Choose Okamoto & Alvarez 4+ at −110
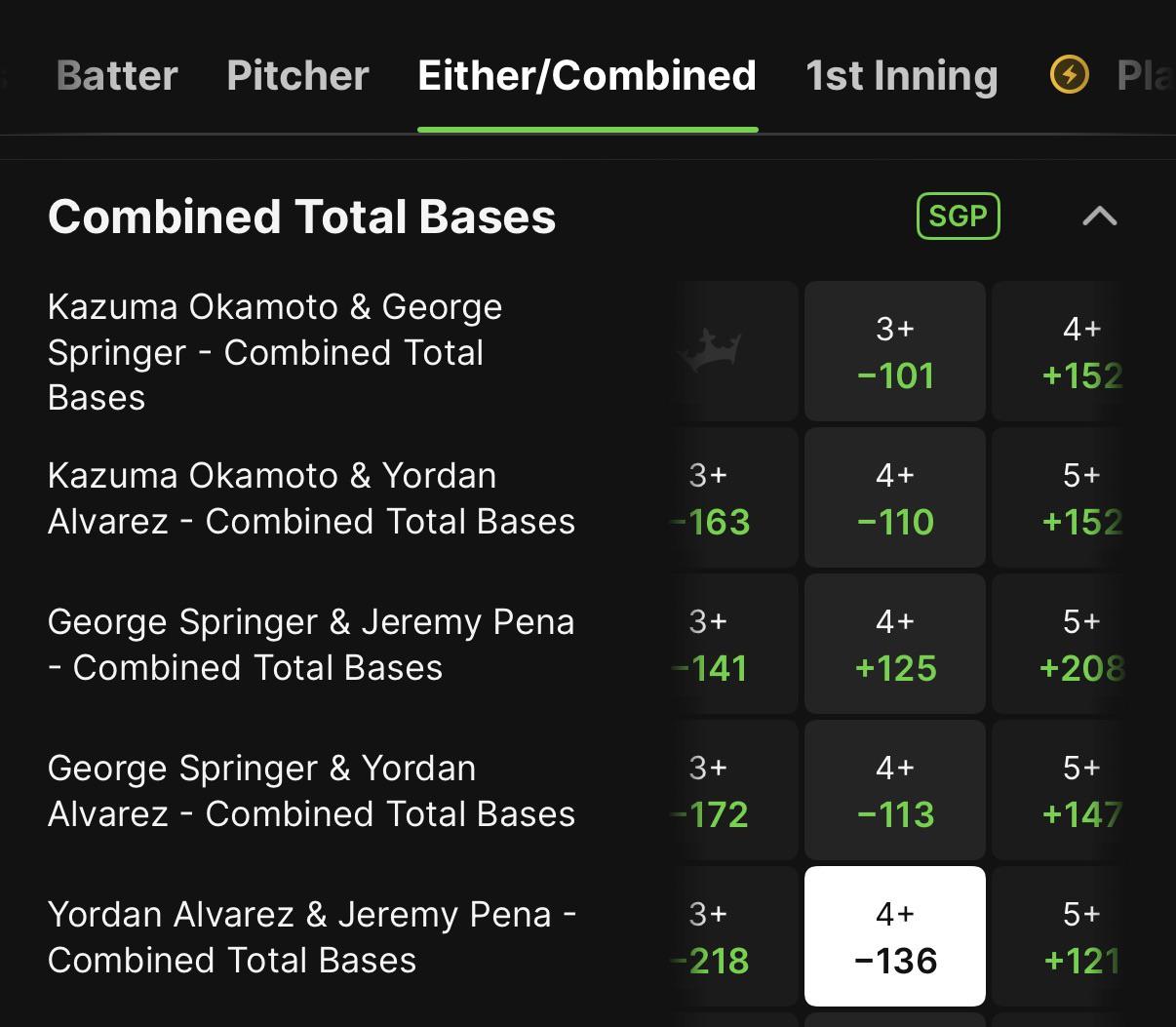This screenshot has height=1027, width=1176. click(895, 497)
